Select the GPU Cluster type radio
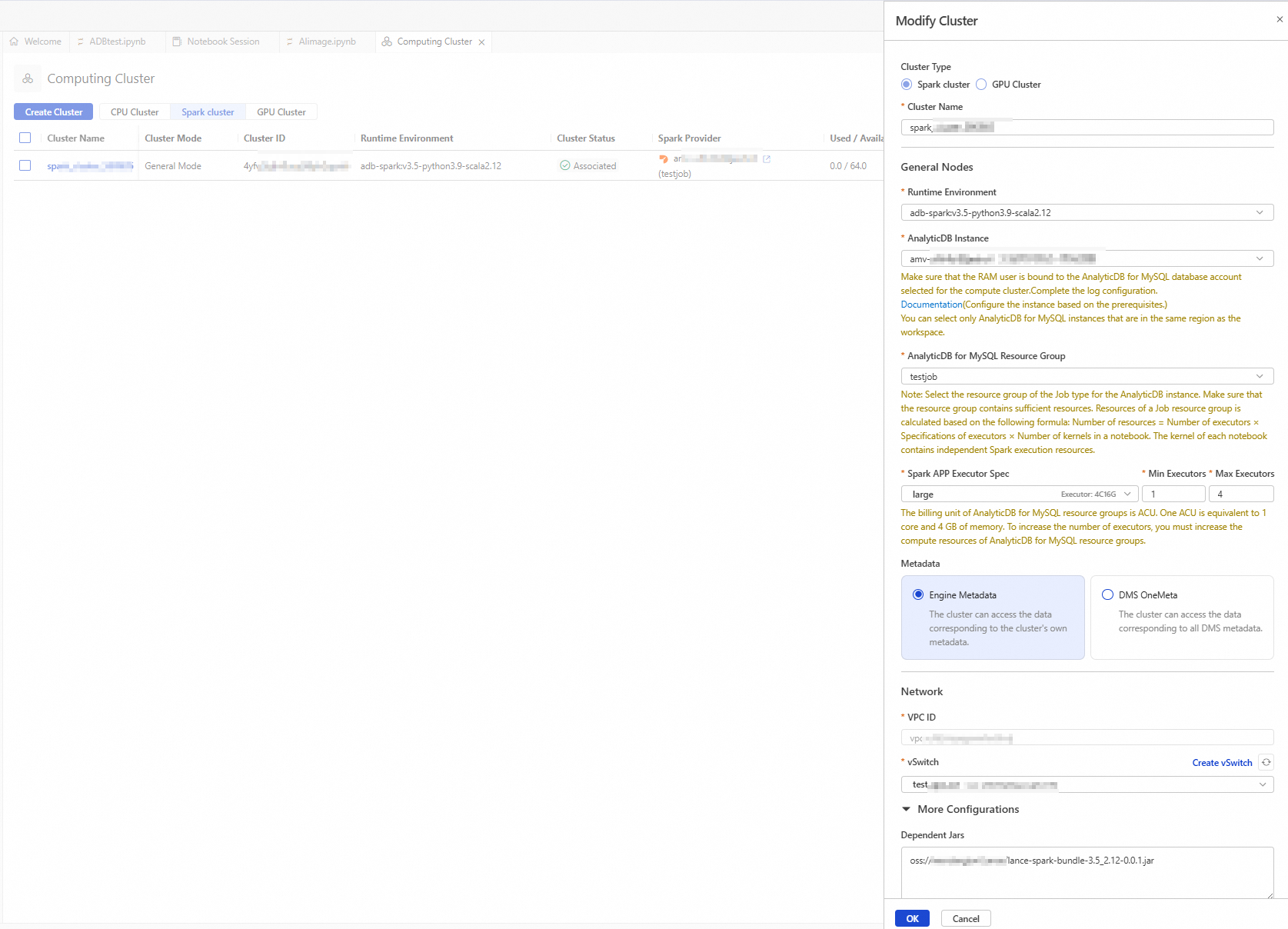1288x929 pixels. 981,85
